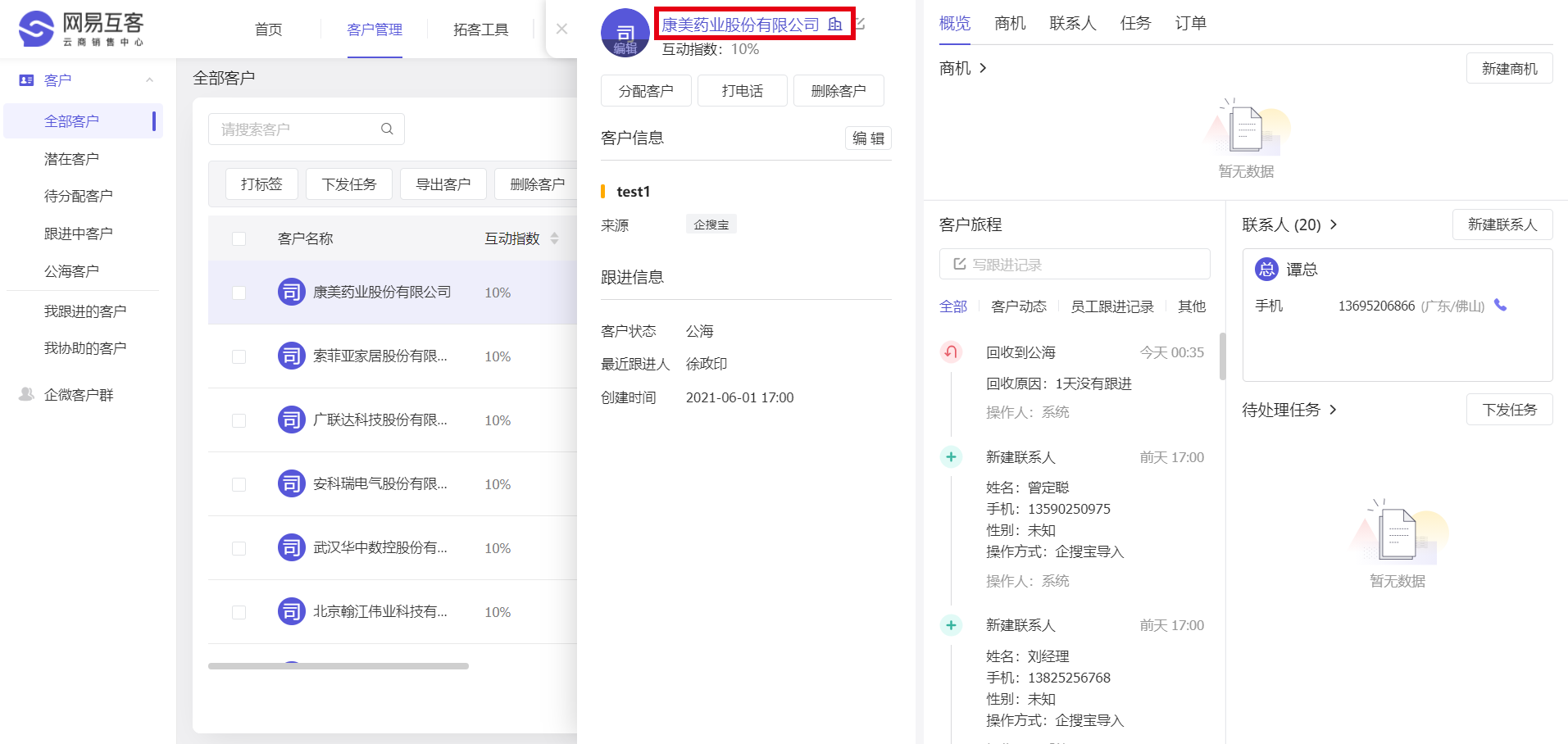Click the 写跟进记录 input box
1568x744 pixels.
pos(1075,265)
